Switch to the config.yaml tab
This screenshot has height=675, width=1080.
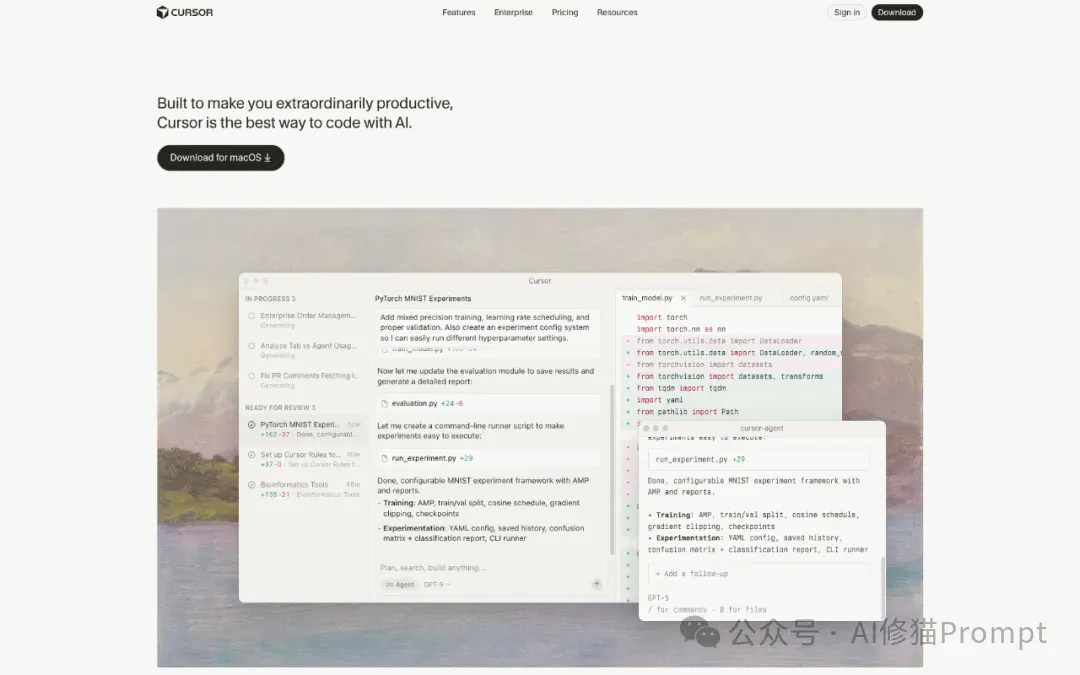point(809,298)
